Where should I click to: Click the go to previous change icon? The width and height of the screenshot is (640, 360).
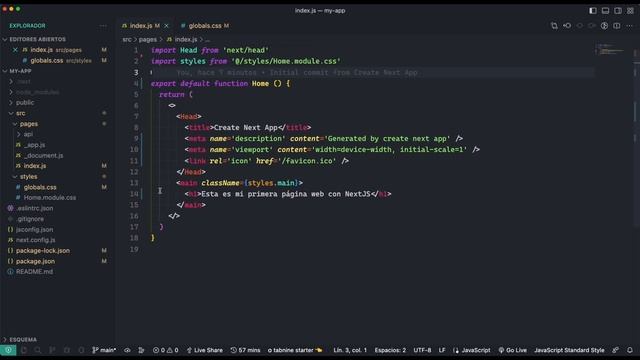pos(567,26)
